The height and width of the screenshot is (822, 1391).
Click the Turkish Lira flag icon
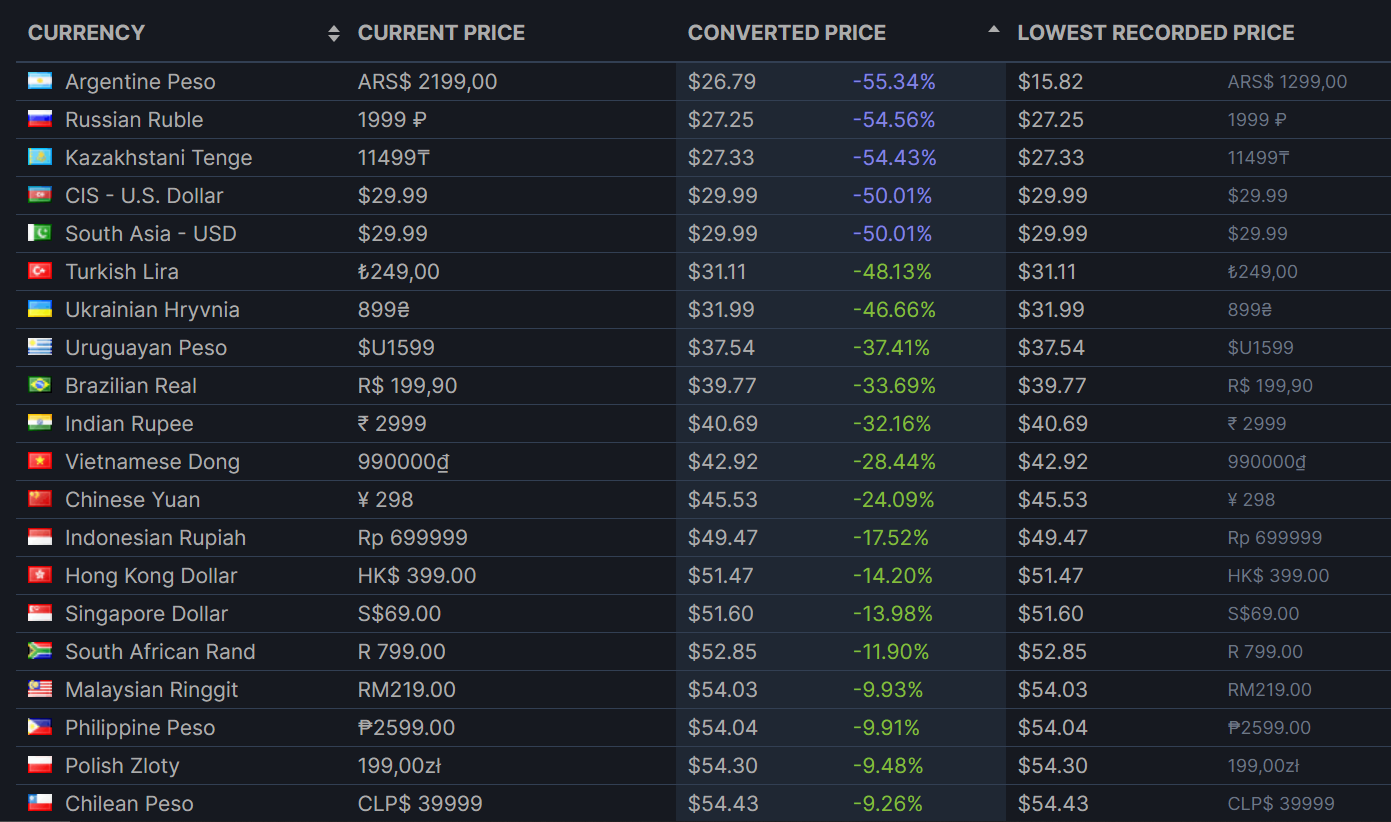(40, 271)
